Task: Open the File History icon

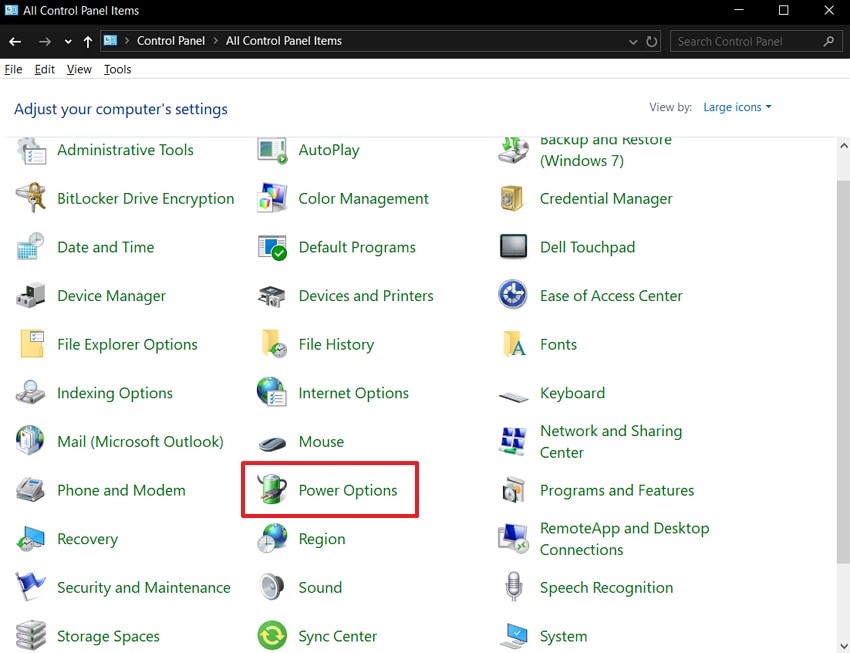Action: click(274, 344)
